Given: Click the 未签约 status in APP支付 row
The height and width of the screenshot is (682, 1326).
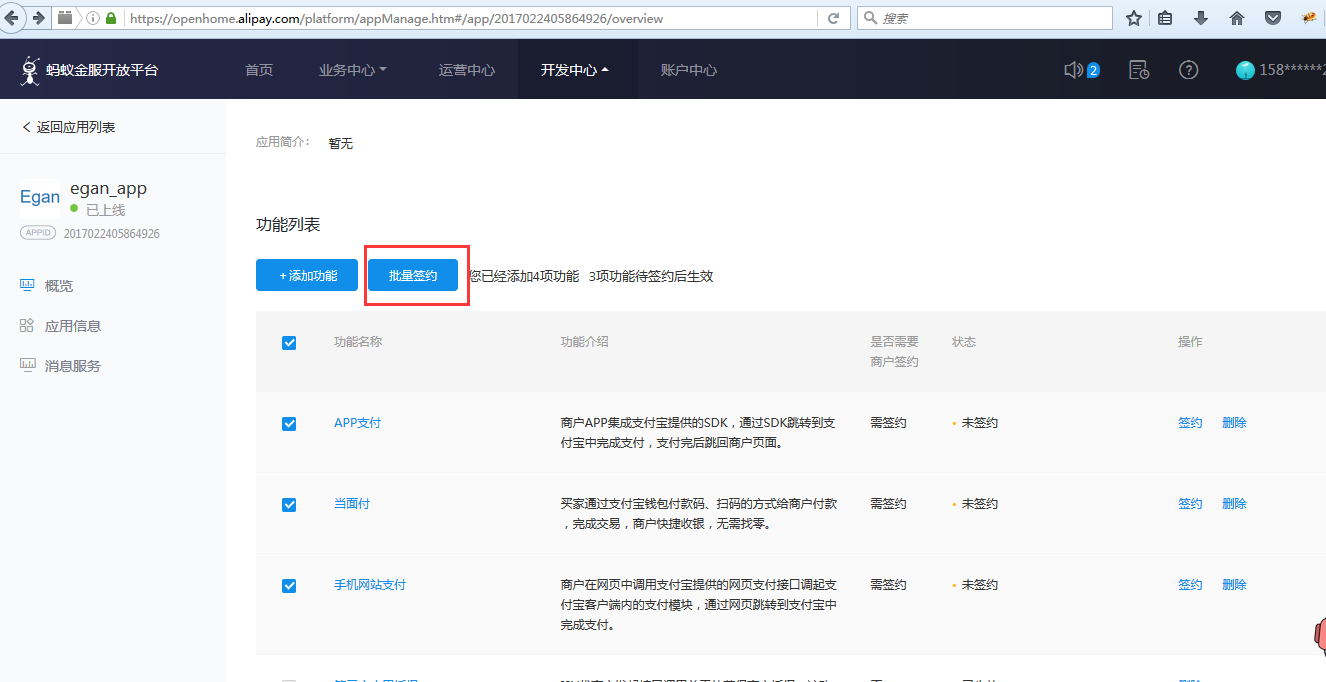Looking at the screenshot, I should [979, 423].
